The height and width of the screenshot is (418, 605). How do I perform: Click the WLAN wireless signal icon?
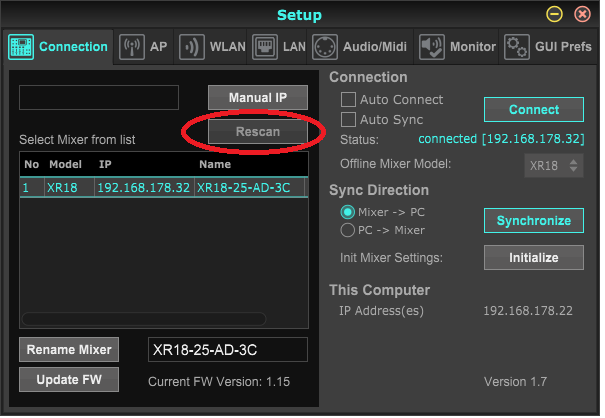point(190,47)
